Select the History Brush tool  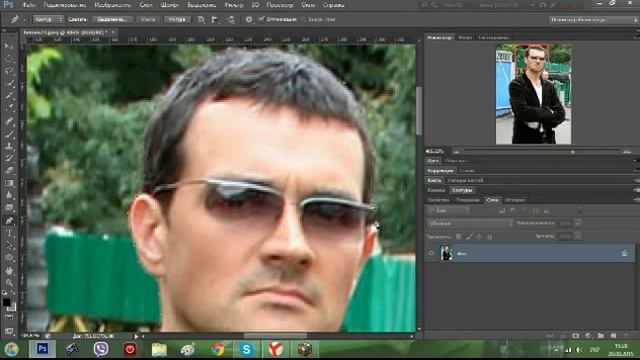9,158
